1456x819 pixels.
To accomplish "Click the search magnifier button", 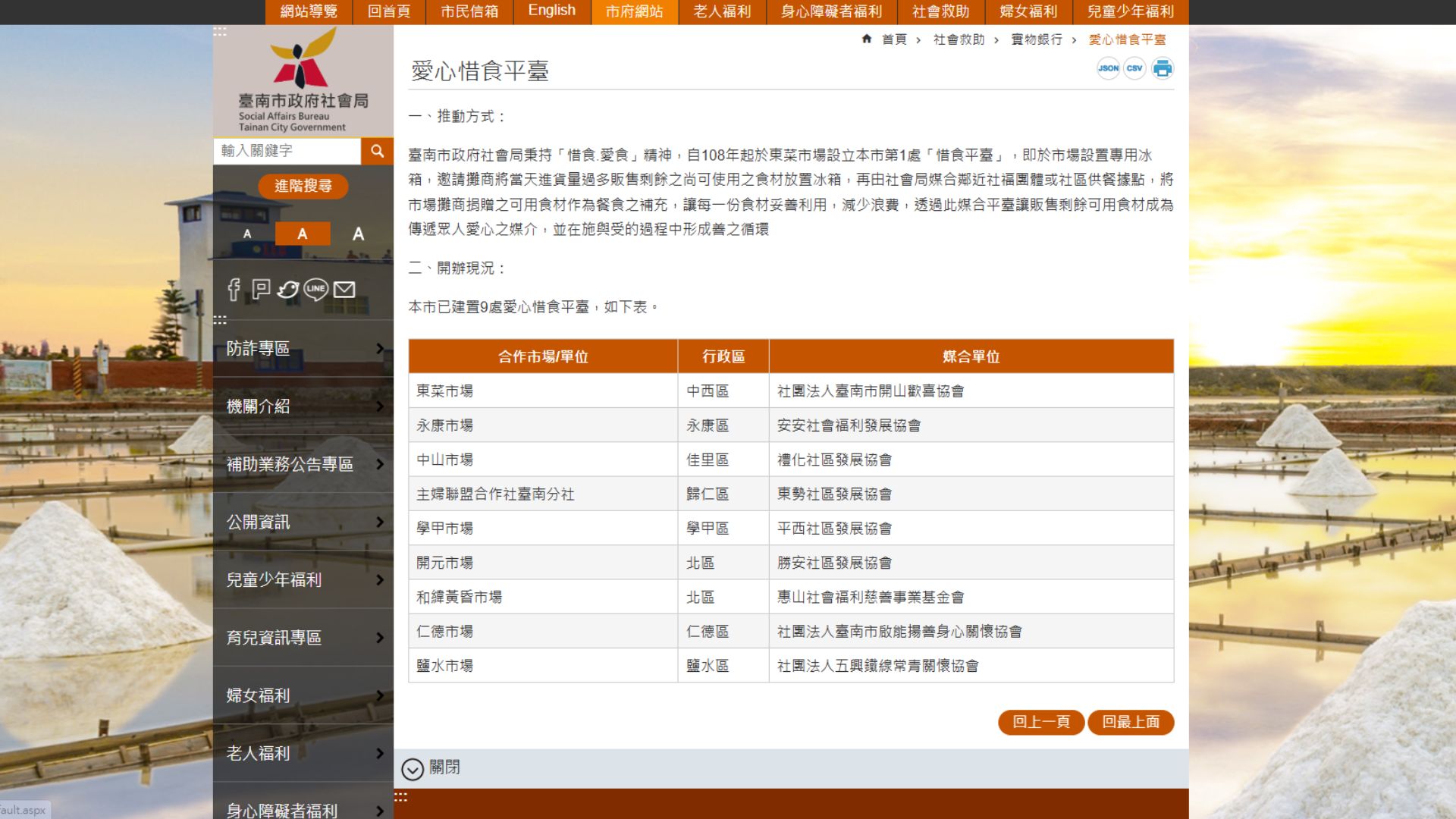I will pyautogui.click(x=377, y=151).
